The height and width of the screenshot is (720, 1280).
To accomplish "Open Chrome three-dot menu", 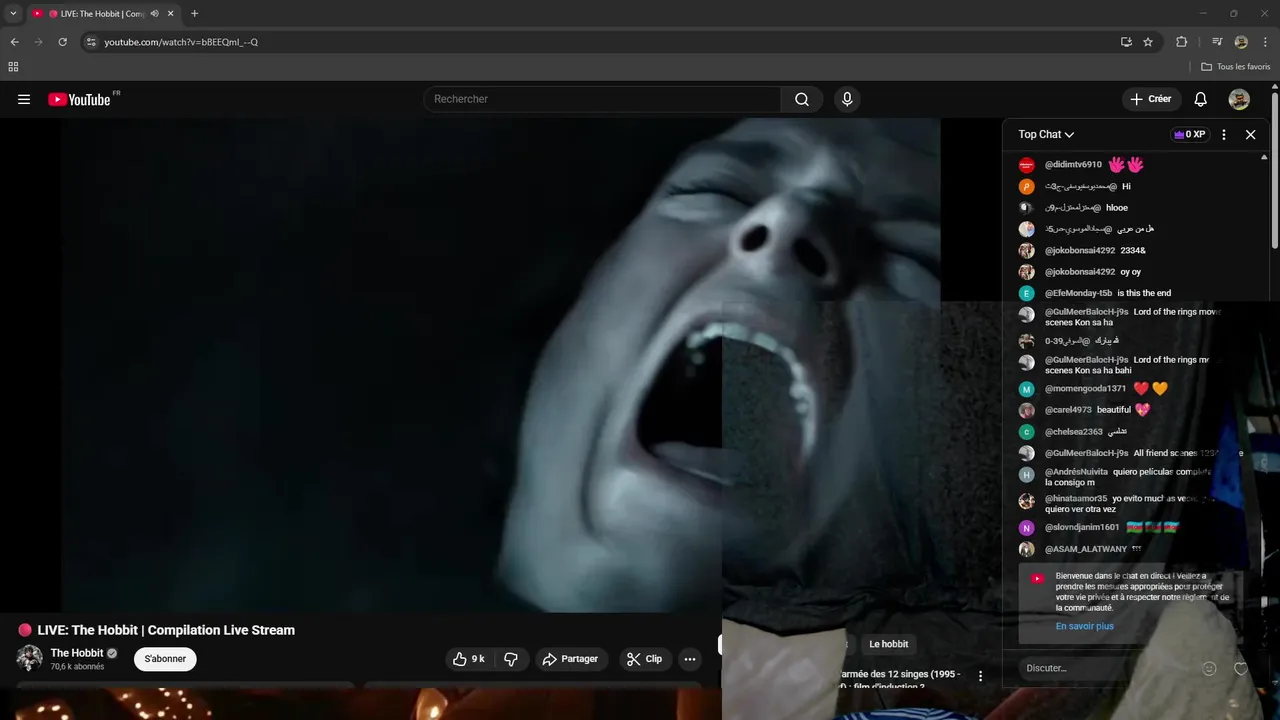I will pyautogui.click(x=1265, y=42).
